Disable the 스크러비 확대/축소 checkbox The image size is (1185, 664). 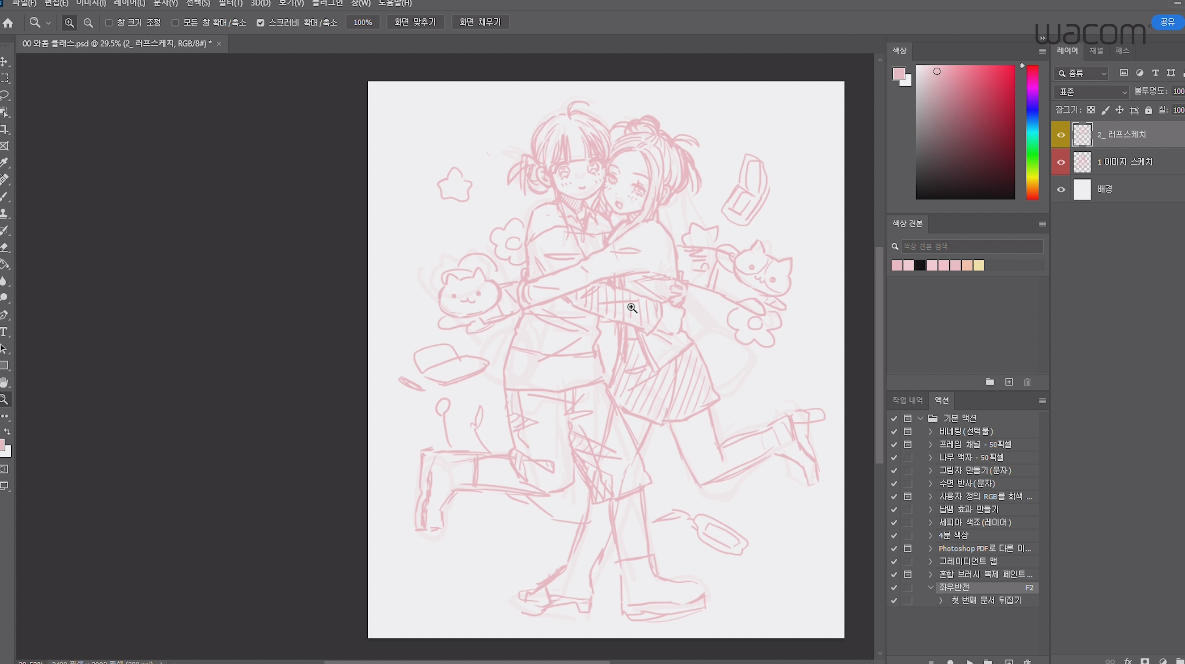pos(261,23)
